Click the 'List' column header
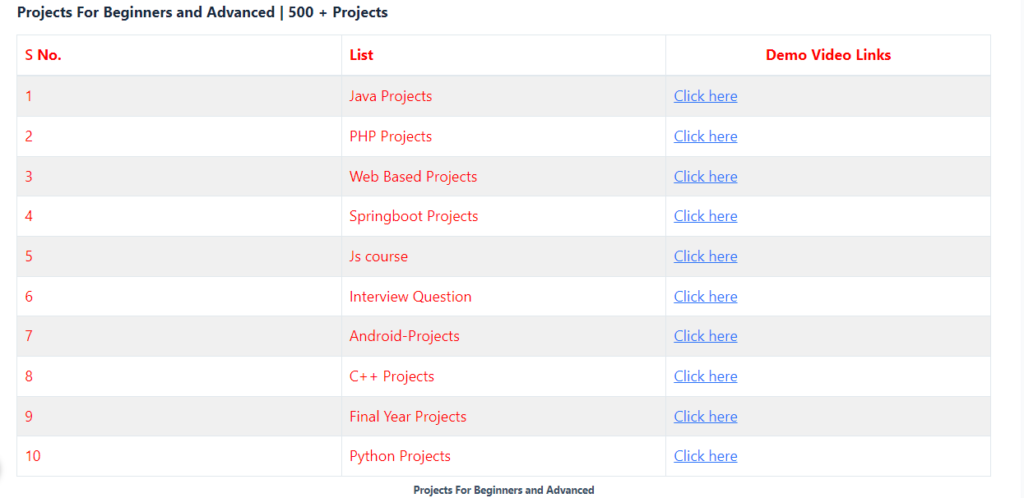Screen dimensions: 1024x498 tap(504, 55)
